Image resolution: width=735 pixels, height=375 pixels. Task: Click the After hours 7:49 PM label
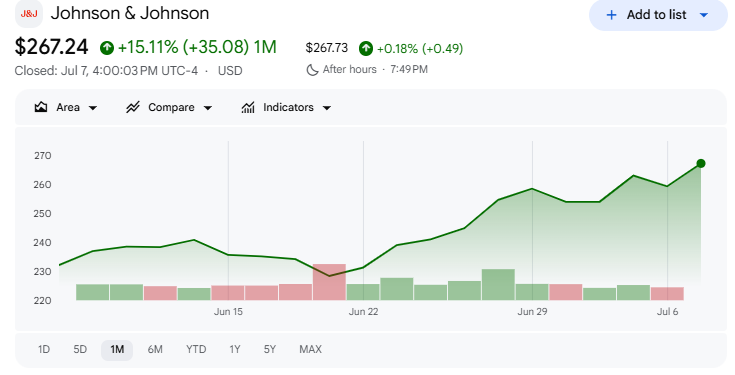pos(375,70)
